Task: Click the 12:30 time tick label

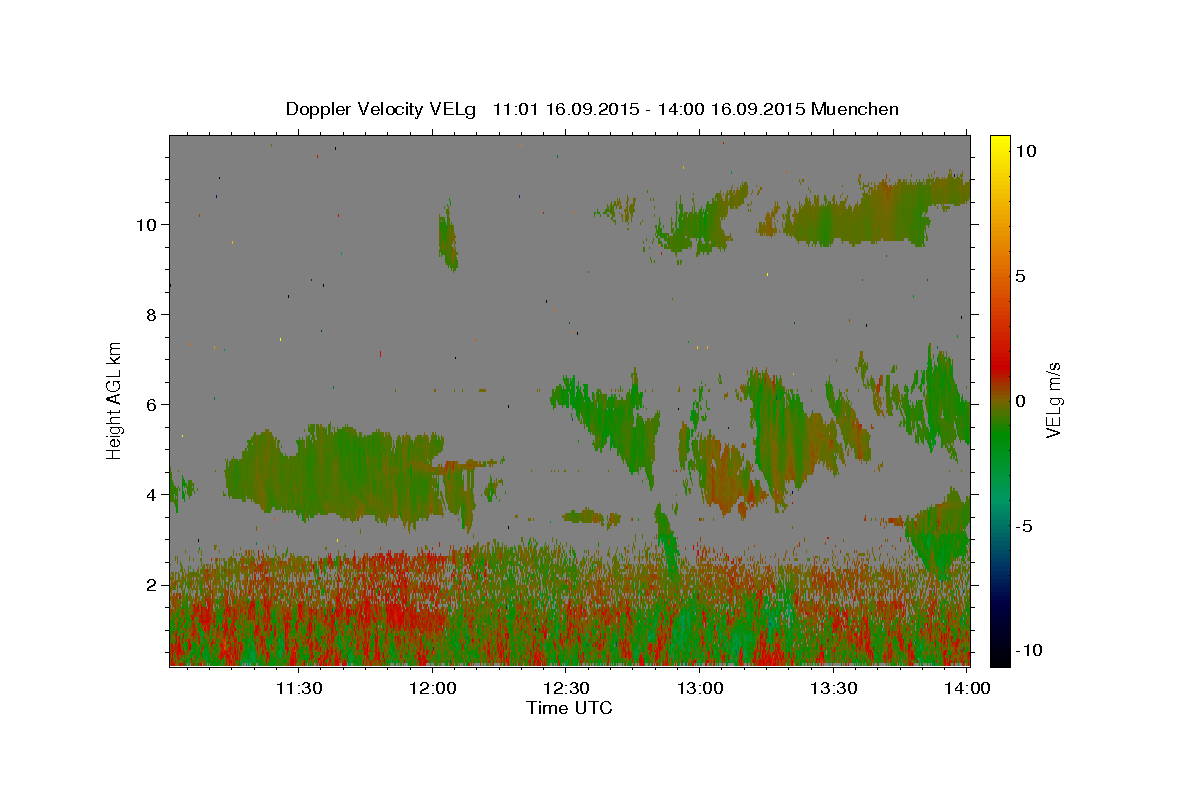Action: tap(566, 688)
